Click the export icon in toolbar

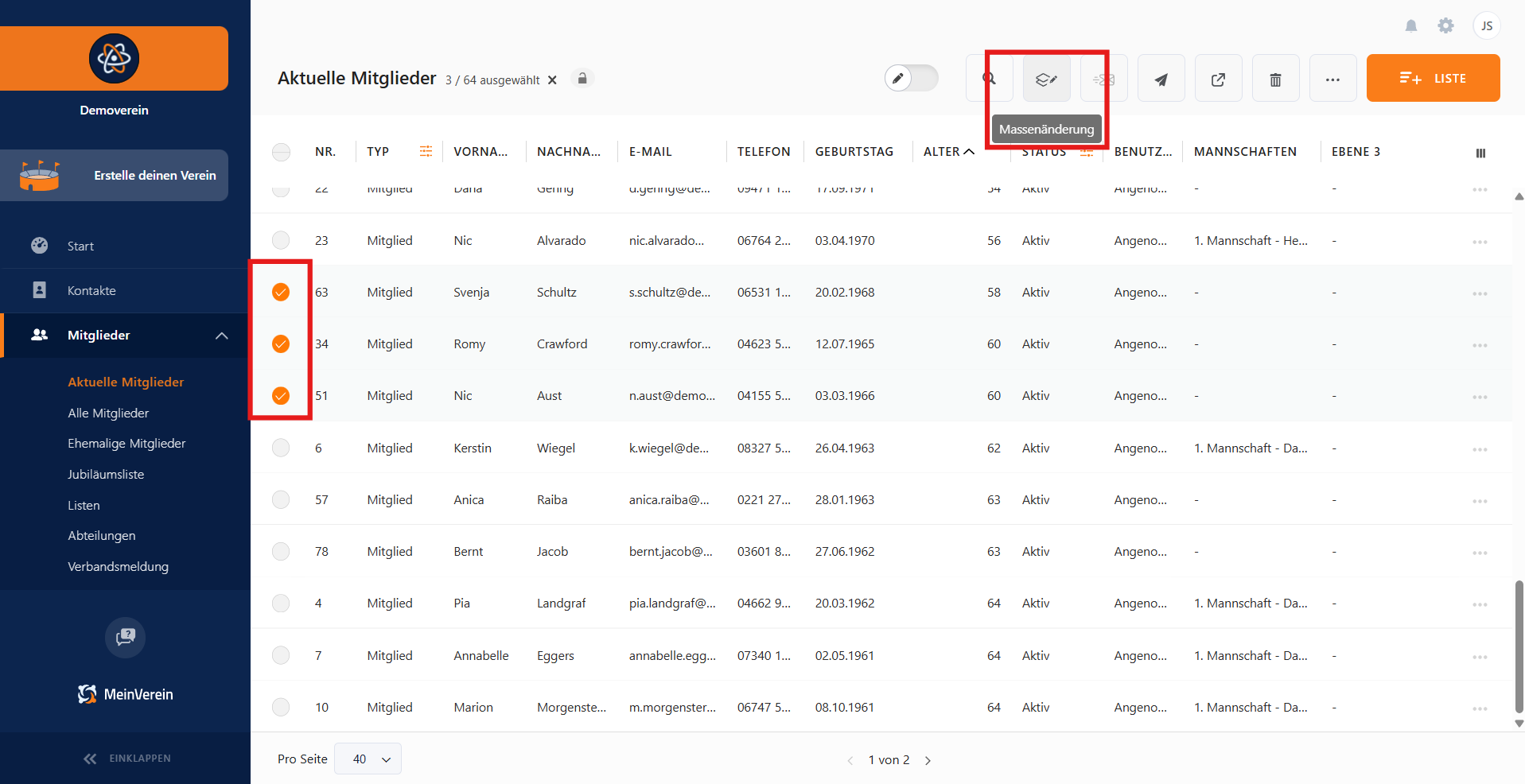pos(1218,79)
